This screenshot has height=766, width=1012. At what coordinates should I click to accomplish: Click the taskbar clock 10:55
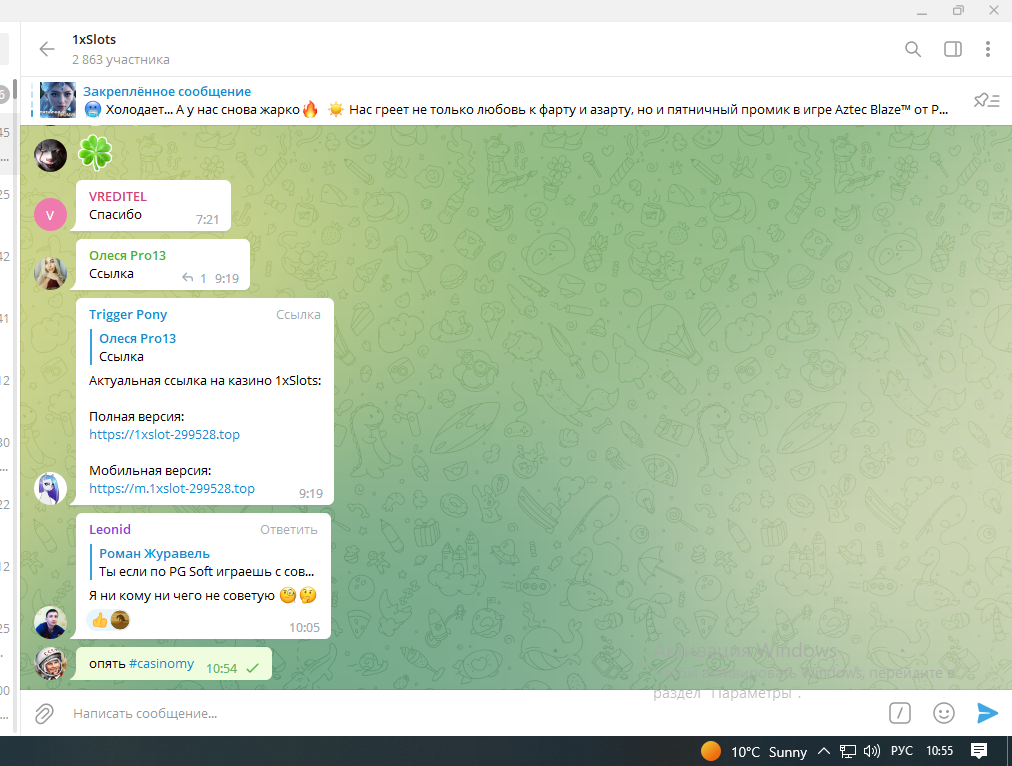[x=940, y=751]
